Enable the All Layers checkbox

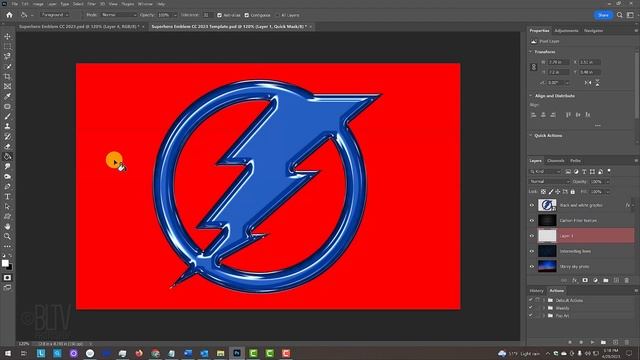[x=277, y=15]
